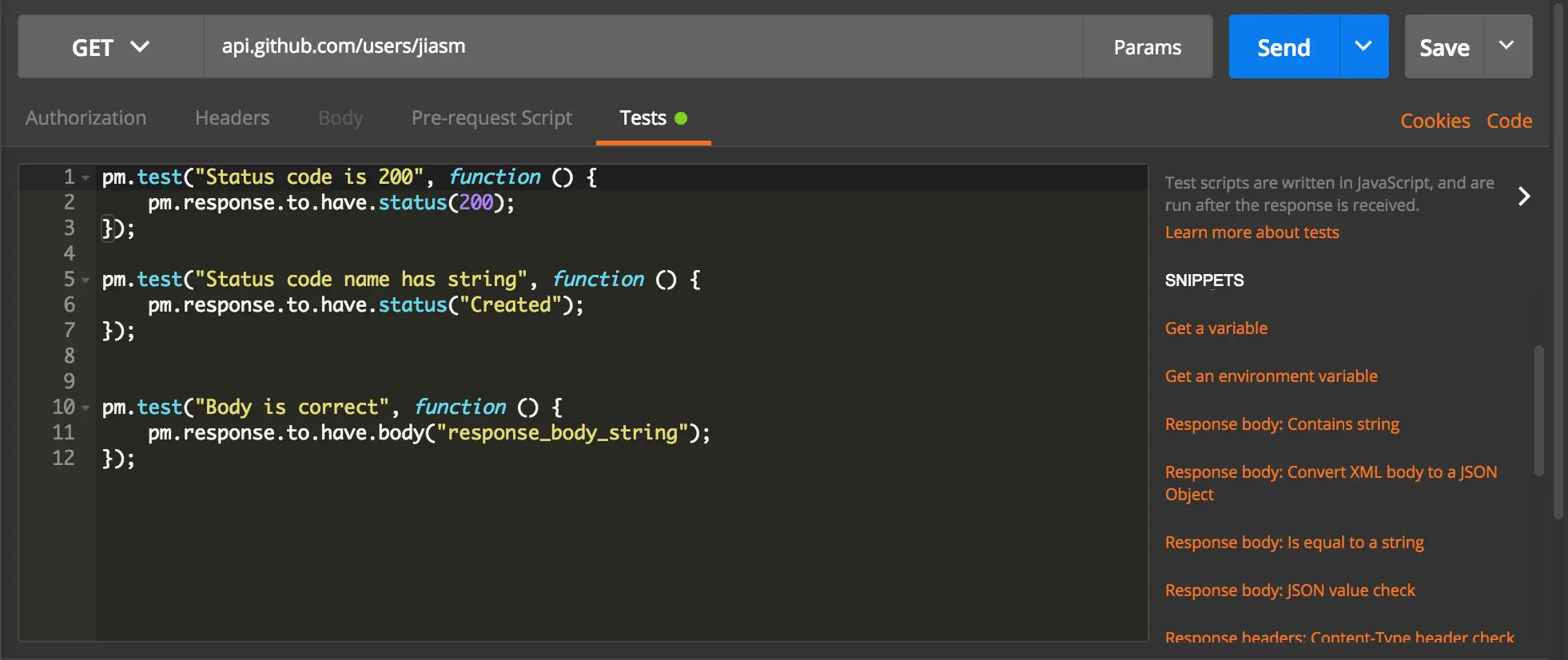Image resolution: width=1568 pixels, height=660 pixels.
Task: Open the Pre-request Script tab
Action: pyautogui.click(x=491, y=118)
